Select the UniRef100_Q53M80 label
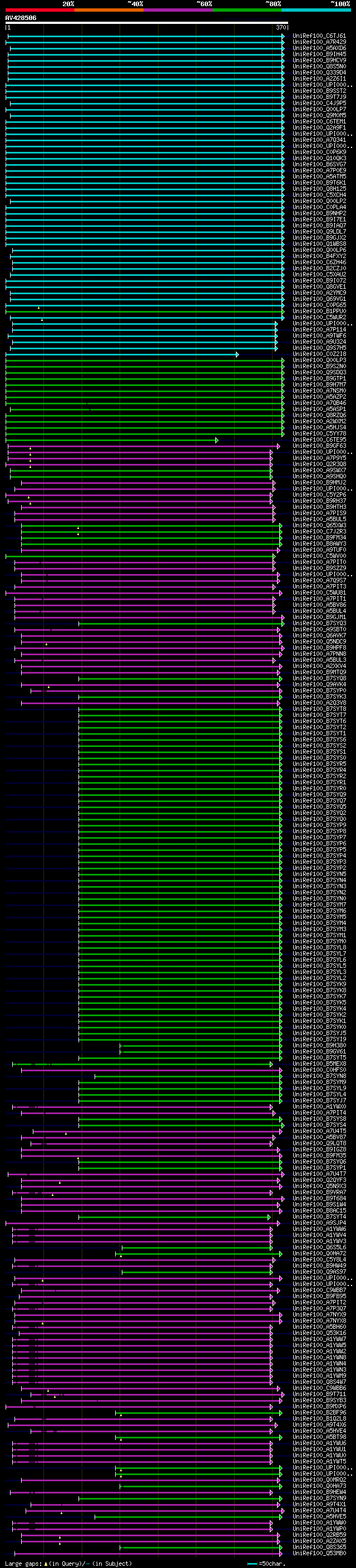The height and width of the screenshot is (1568, 356). [x=319, y=1554]
